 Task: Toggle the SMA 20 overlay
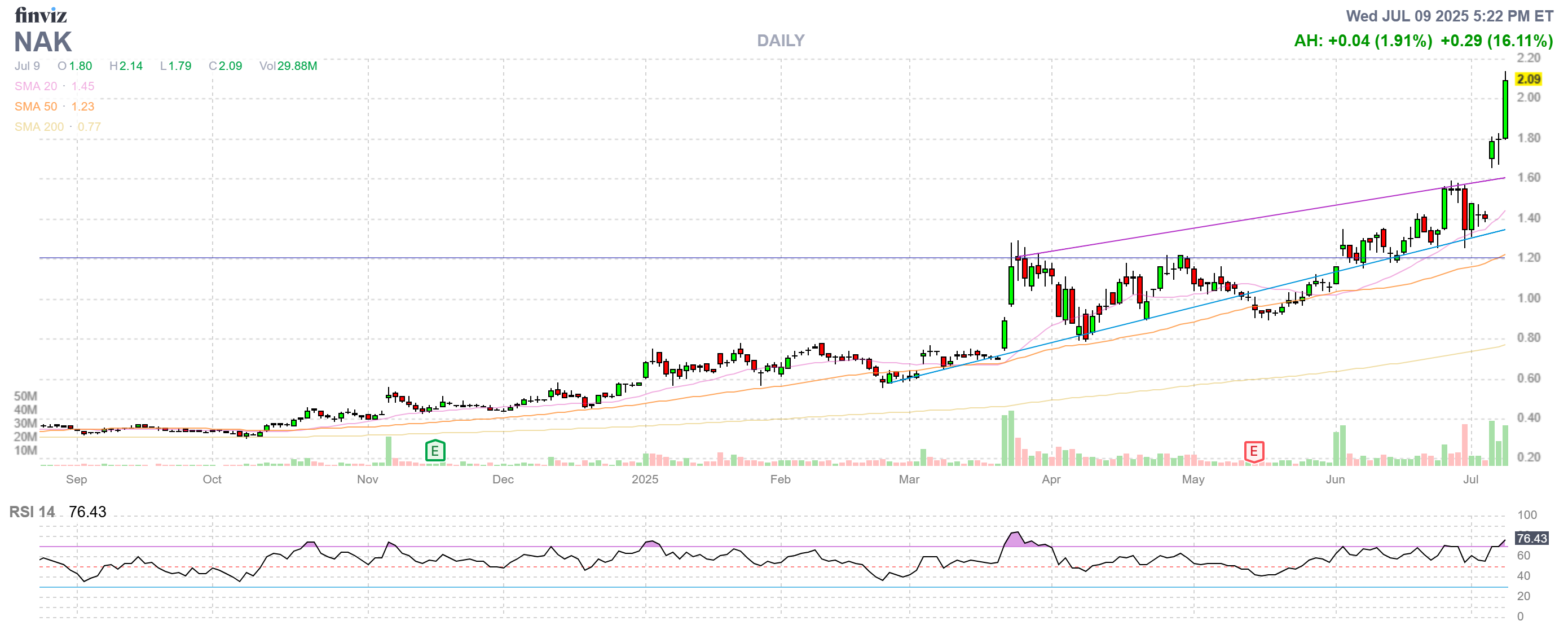[37, 86]
